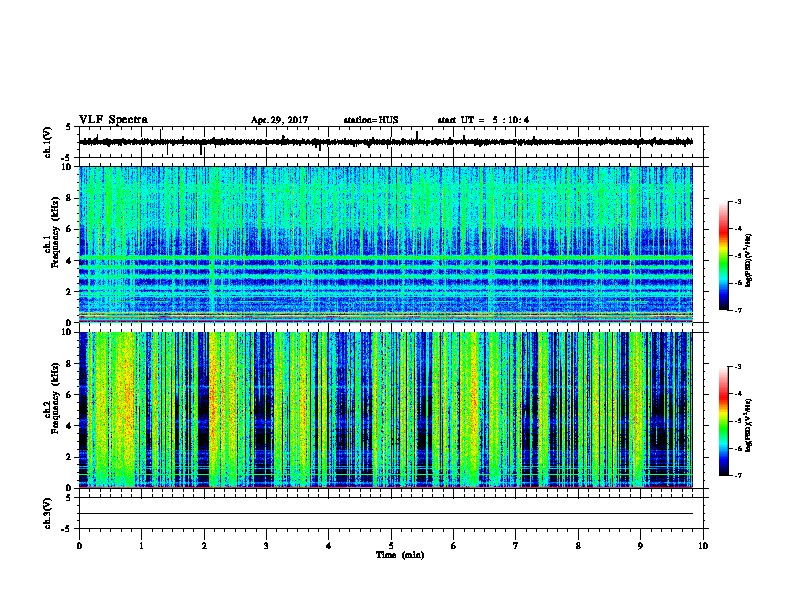Click time axis tick label "9"
This screenshot has height=612, width=792.
[x=640, y=546]
